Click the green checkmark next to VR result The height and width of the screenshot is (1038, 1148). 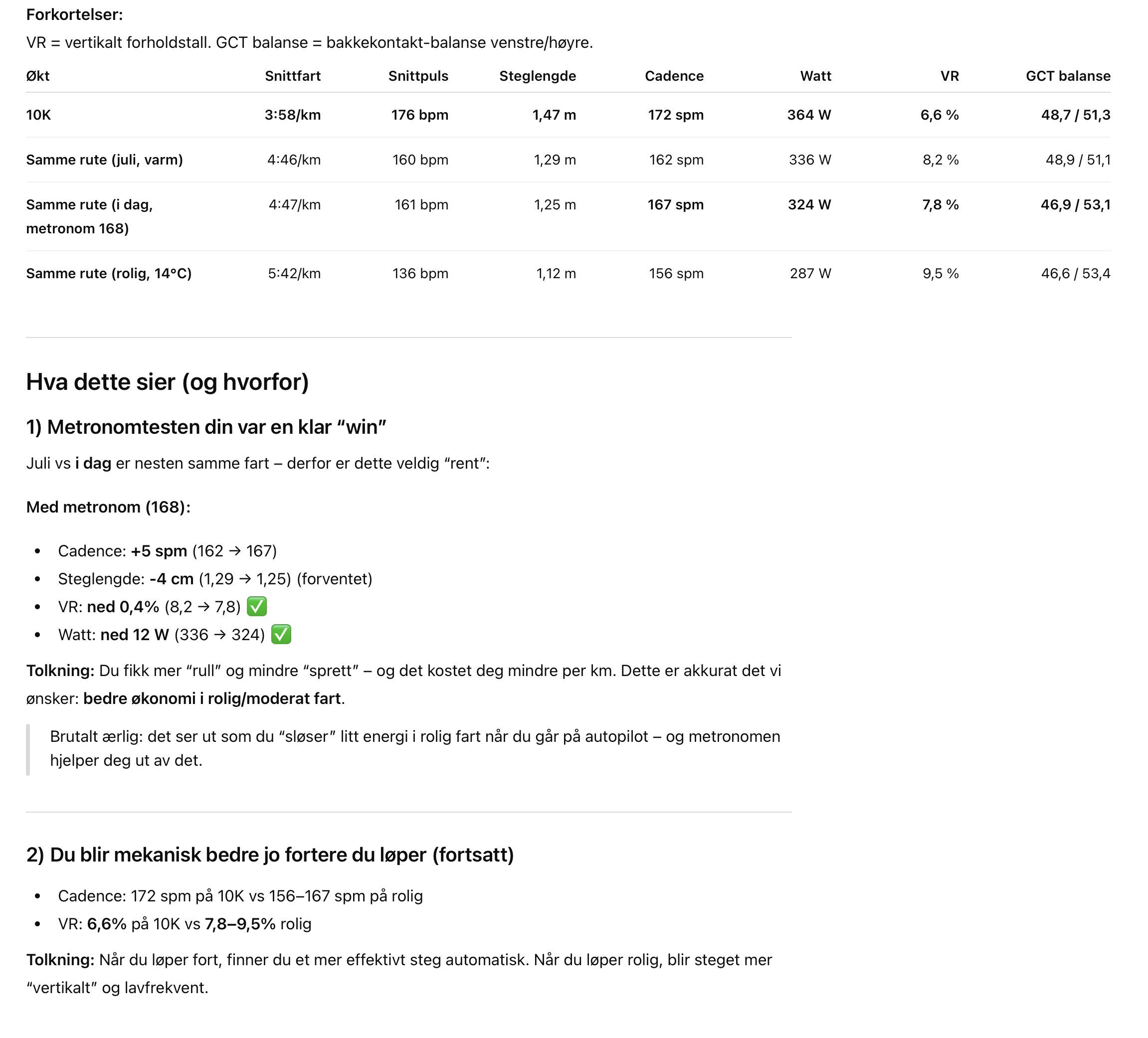point(257,606)
